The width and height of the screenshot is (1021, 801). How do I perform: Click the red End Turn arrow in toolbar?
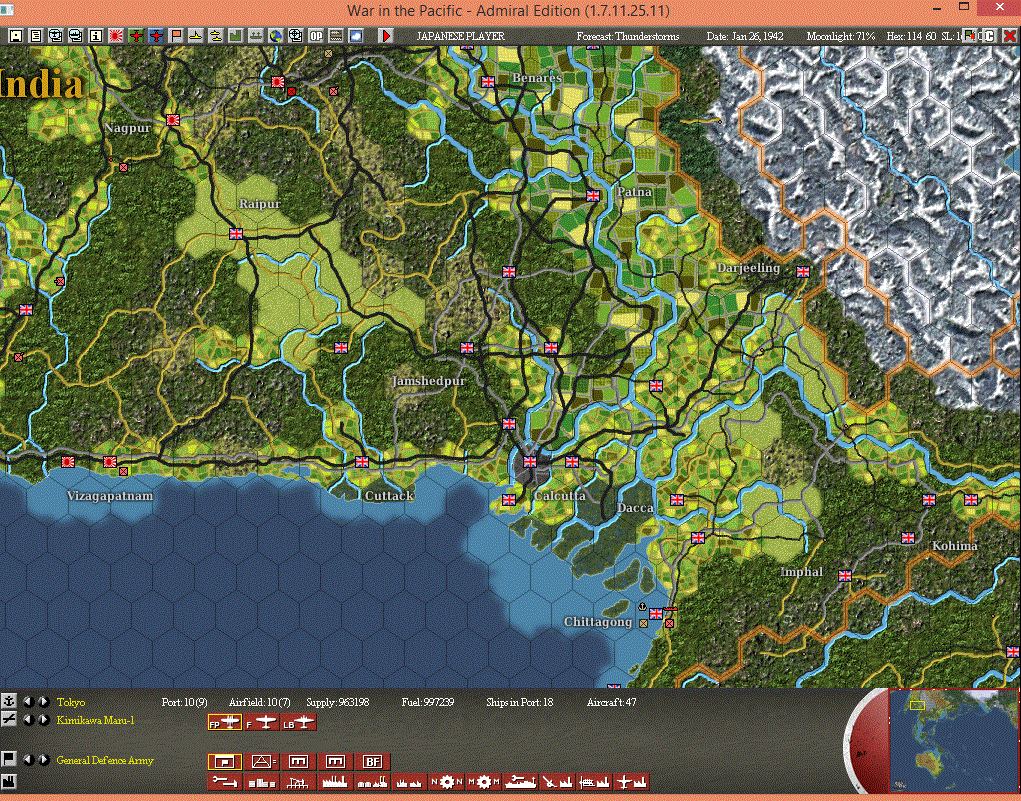coord(386,36)
